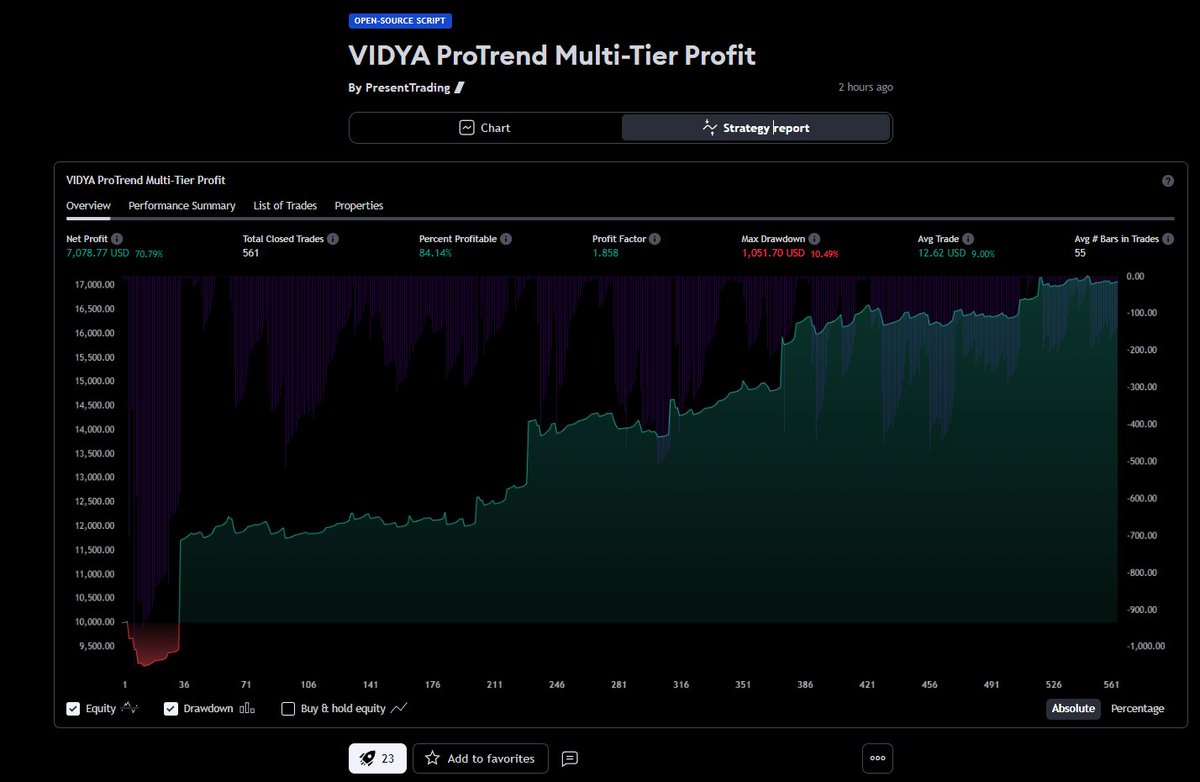Toggle the Equity checkbox
The height and width of the screenshot is (782, 1200).
[x=73, y=709]
